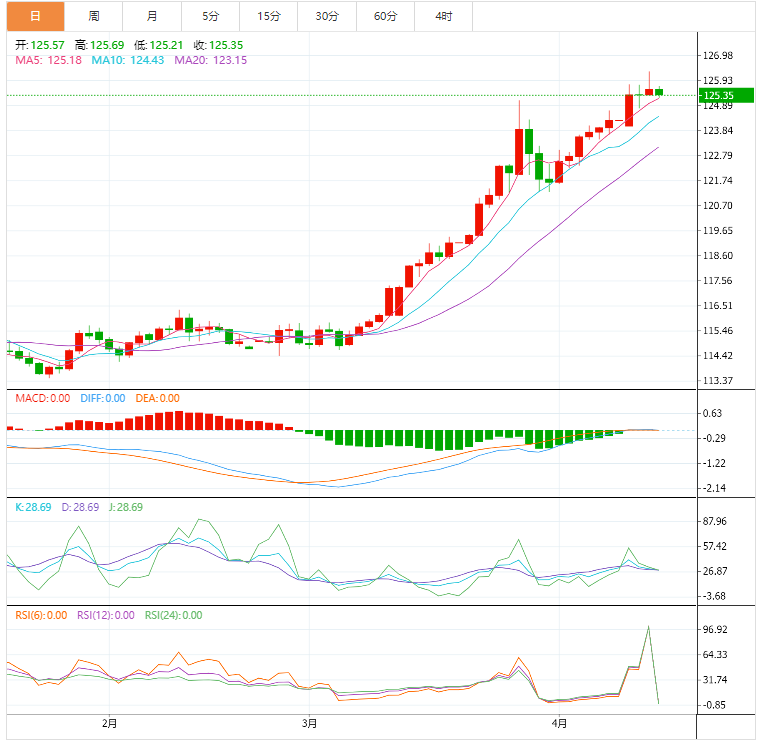Click the MA20: 123.15 indicator label

(210, 61)
